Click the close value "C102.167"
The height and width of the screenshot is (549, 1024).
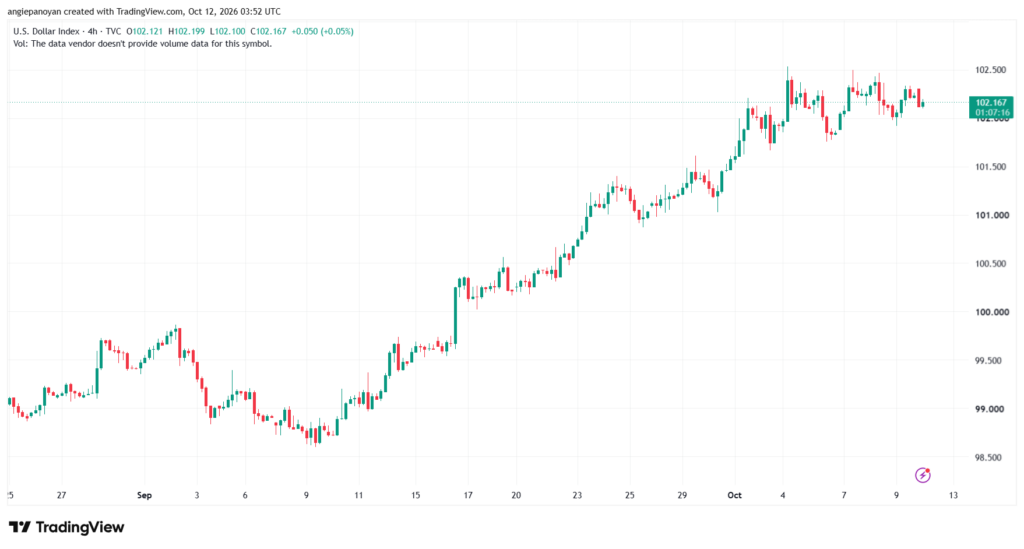tap(268, 31)
